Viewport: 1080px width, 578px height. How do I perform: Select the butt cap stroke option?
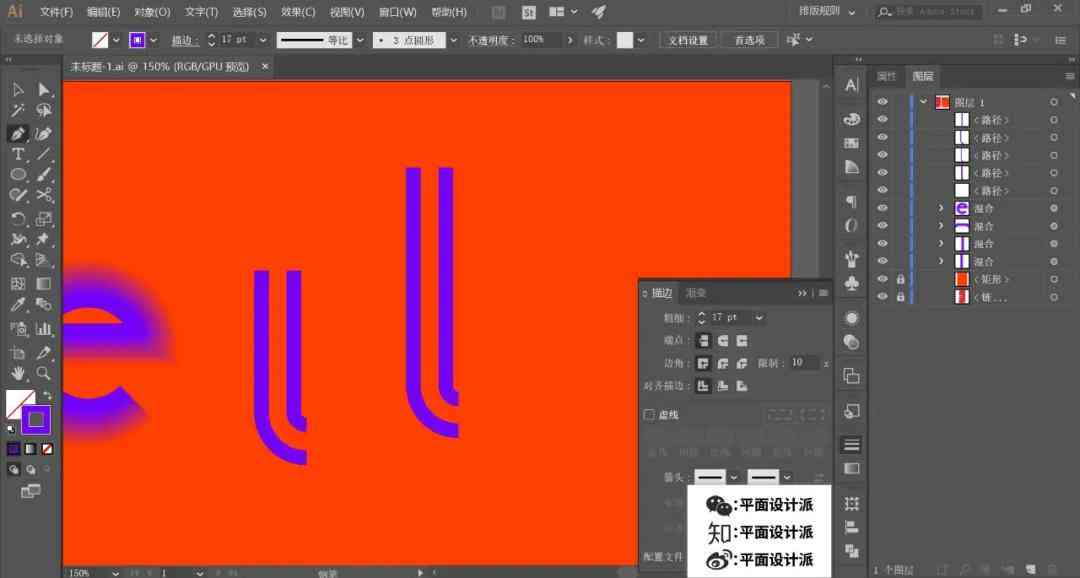pos(703,340)
